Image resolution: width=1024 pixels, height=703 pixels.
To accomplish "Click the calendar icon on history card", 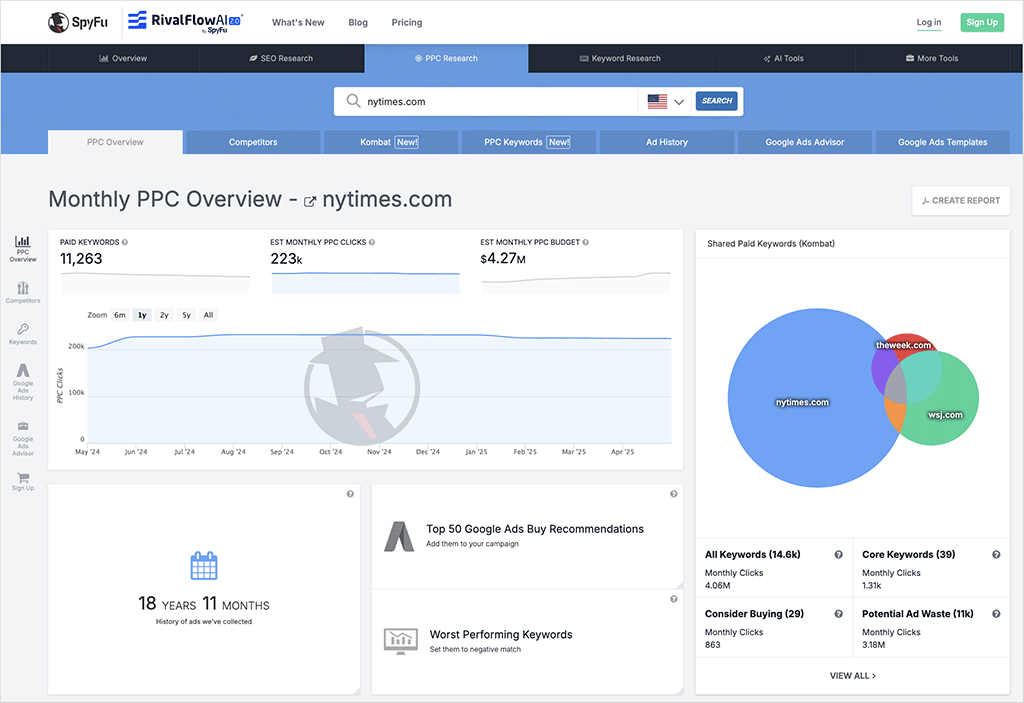I will pyautogui.click(x=204, y=566).
